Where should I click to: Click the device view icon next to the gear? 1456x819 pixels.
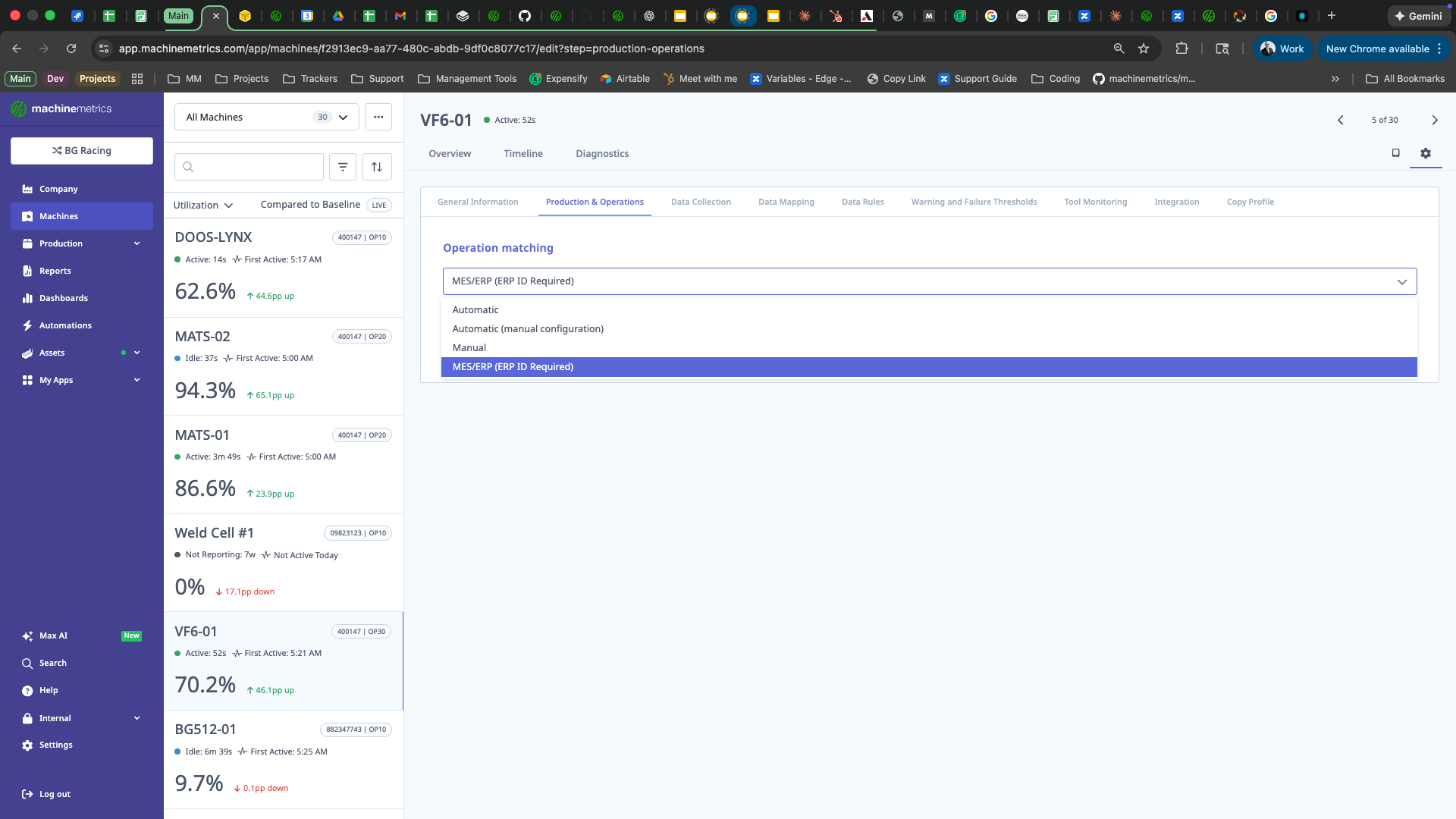click(1395, 152)
